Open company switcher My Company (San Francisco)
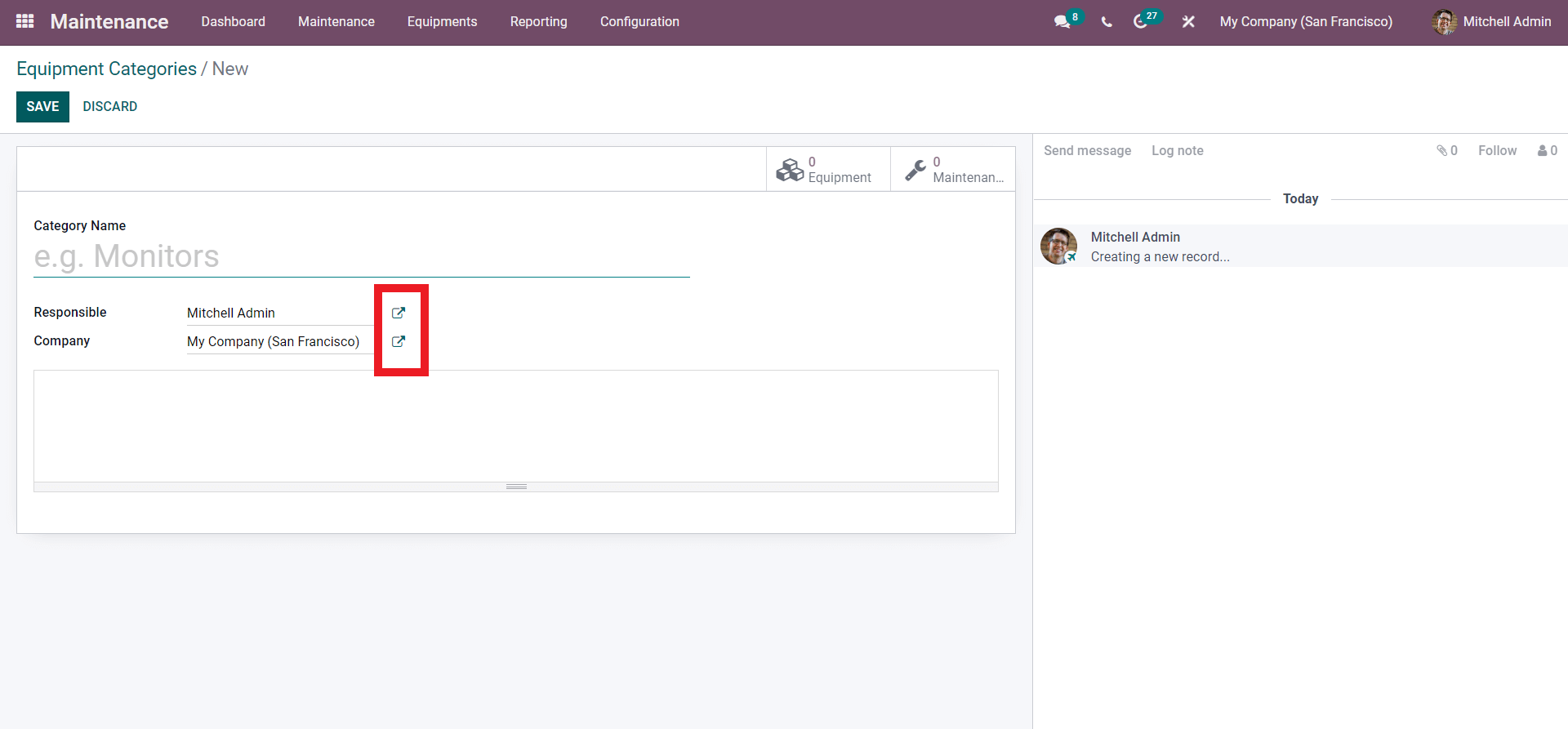Screen dimensions: 1568x729 [1306, 22]
